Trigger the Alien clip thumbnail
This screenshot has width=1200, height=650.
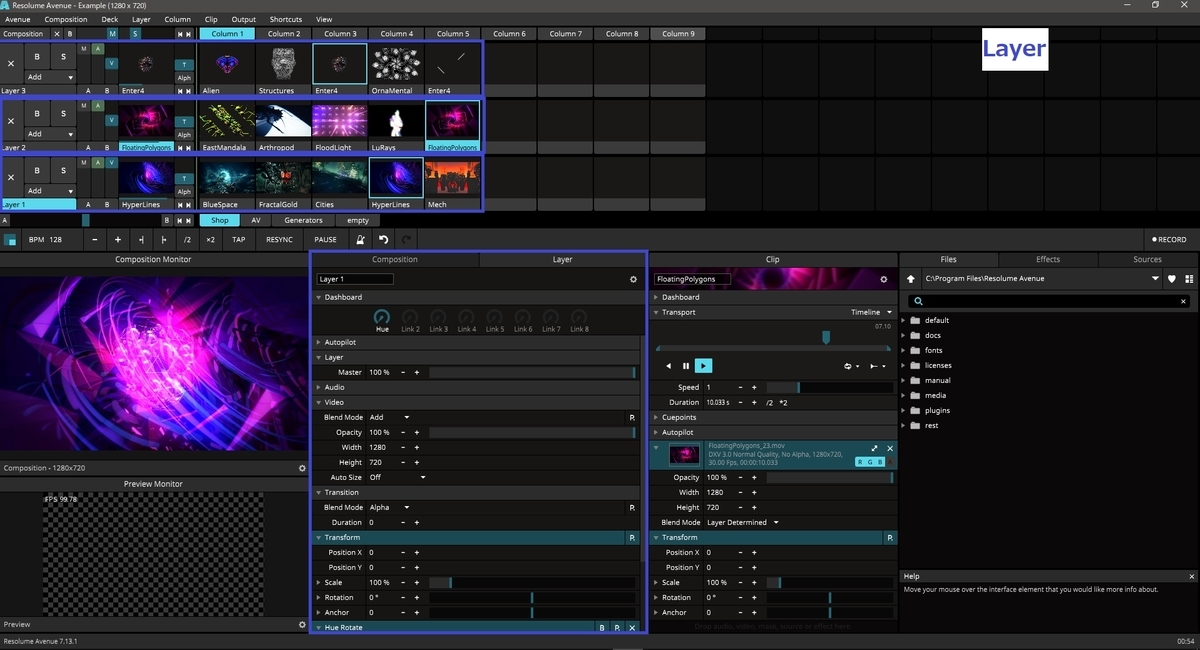click(x=226, y=65)
